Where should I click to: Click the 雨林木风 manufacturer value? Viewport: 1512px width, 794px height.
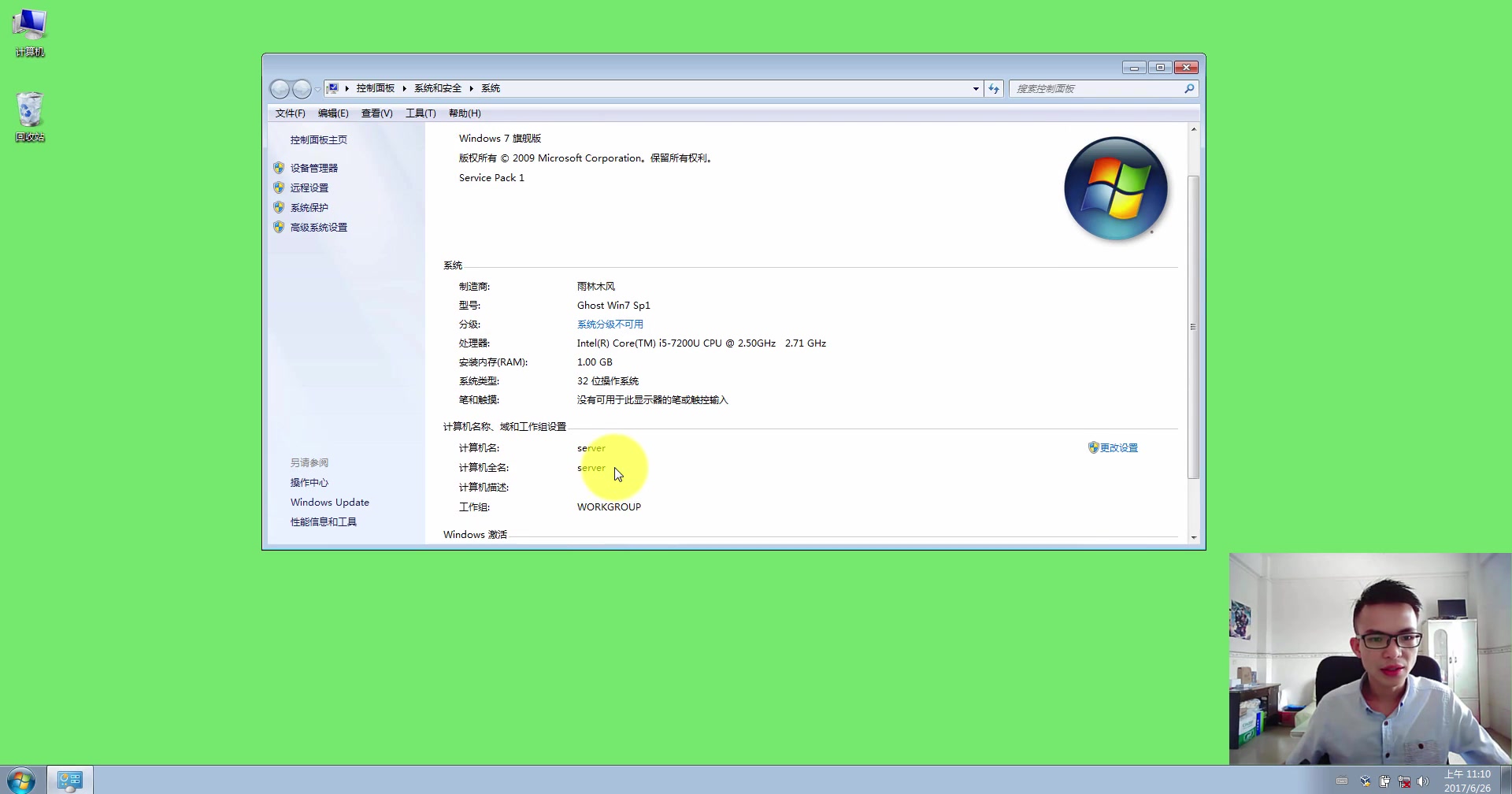[x=595, y=286]
